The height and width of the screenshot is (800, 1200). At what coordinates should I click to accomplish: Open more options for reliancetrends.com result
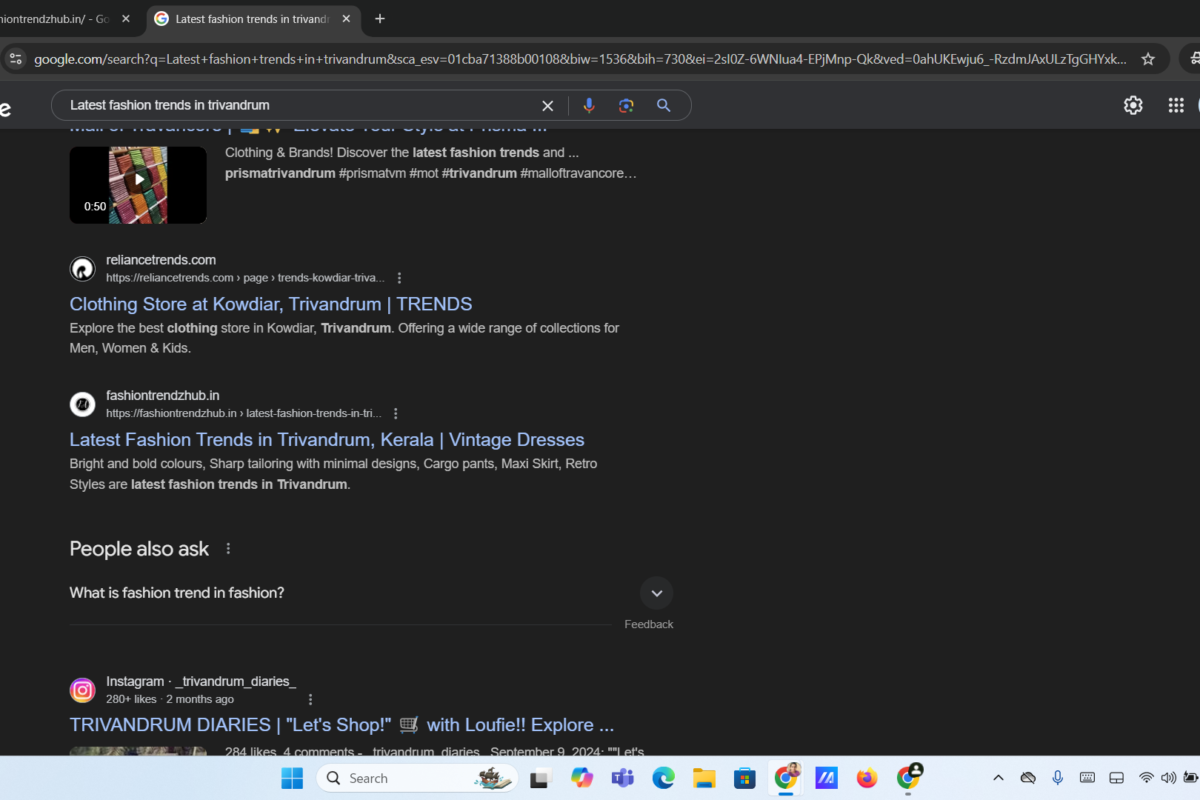[x=400, y=278]
